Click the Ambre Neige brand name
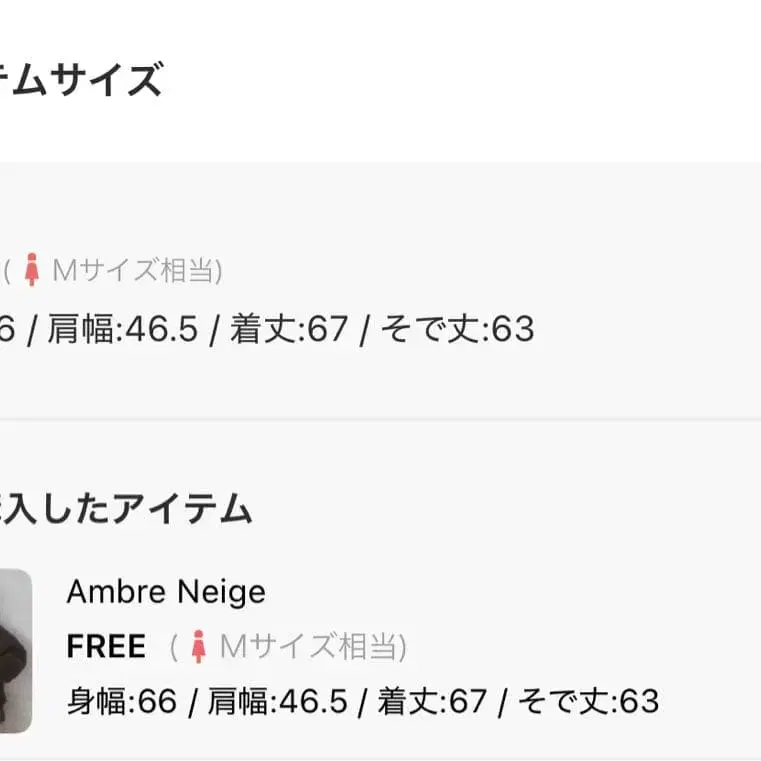 [166, 592]
